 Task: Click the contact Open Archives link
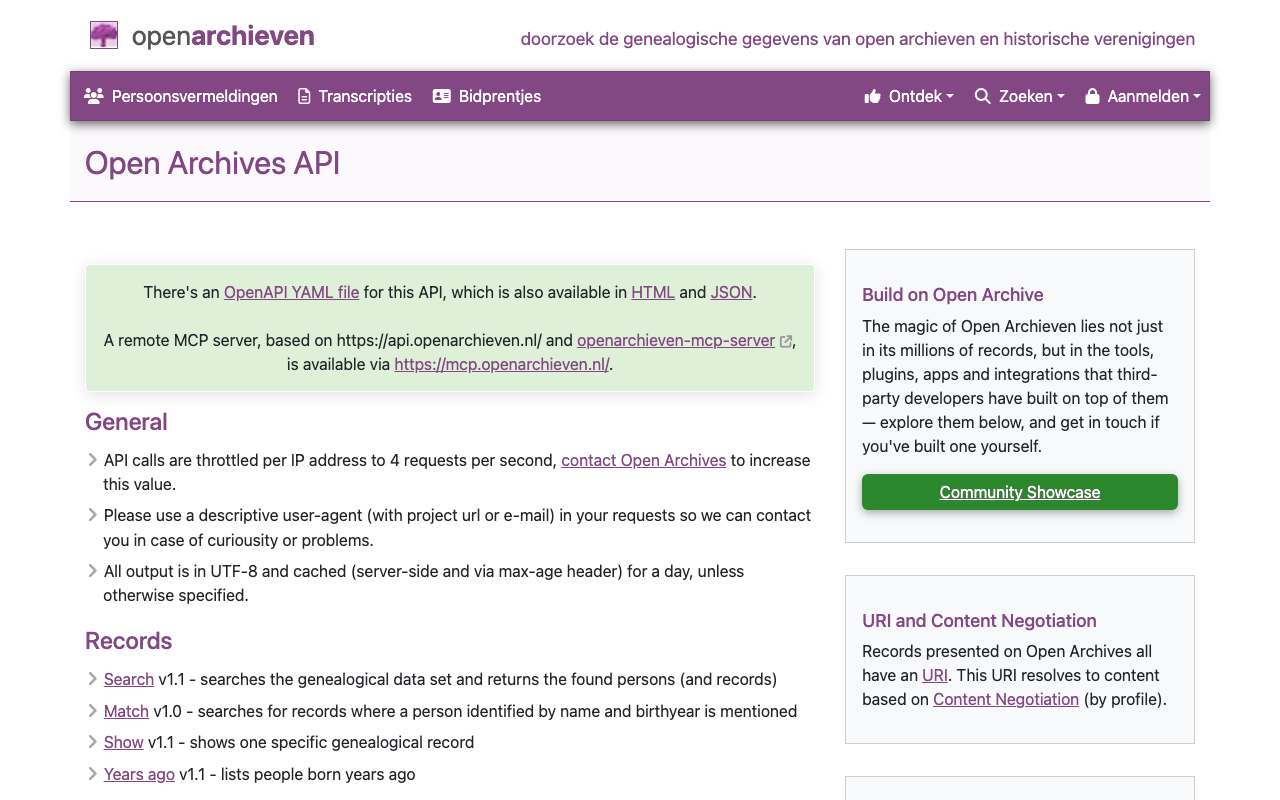click(644, 460)
